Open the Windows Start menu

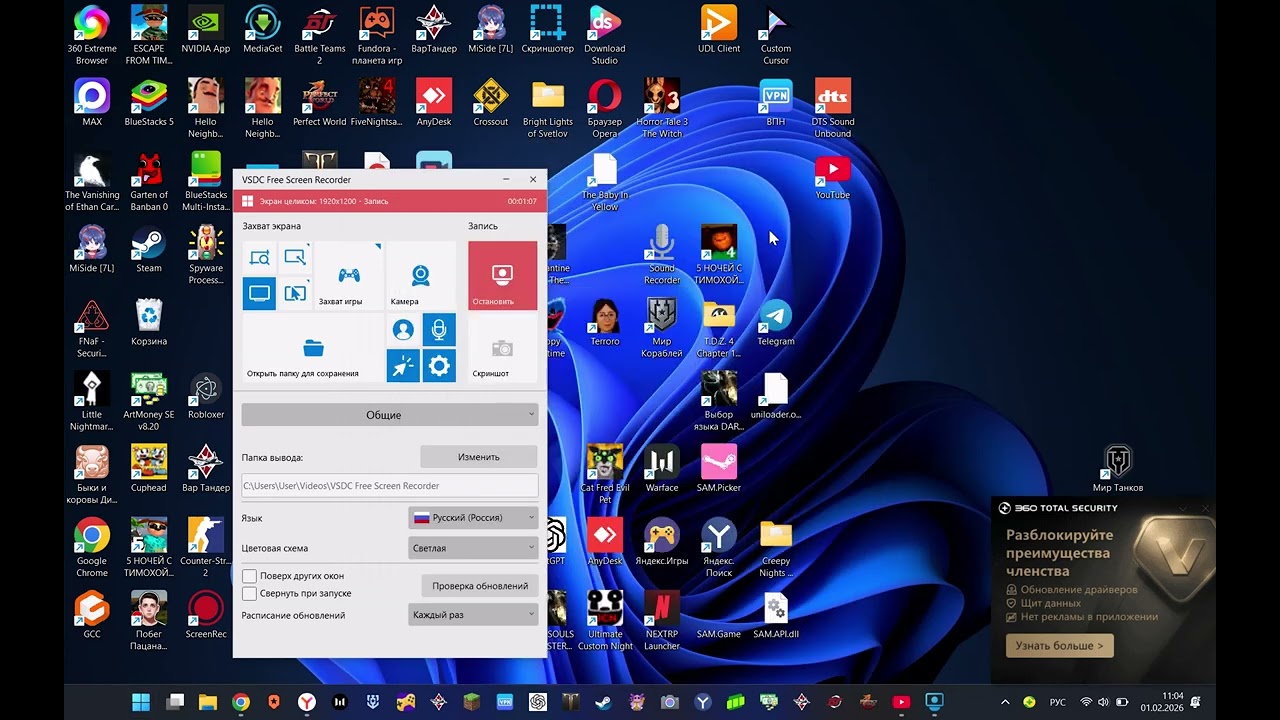pyautogui.click(x=141, y=702)
